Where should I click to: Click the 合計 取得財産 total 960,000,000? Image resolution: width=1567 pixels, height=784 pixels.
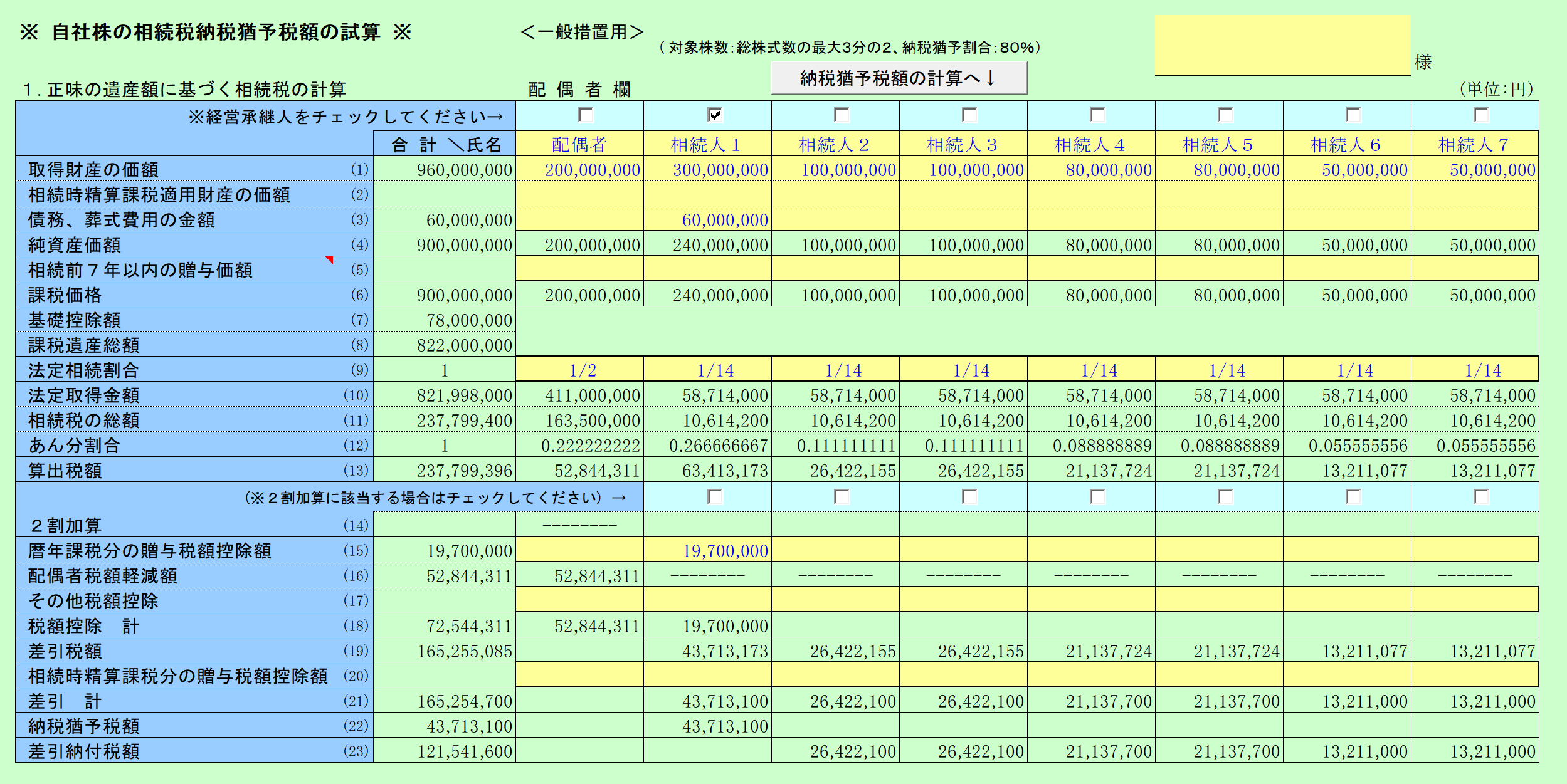point(445,169)
